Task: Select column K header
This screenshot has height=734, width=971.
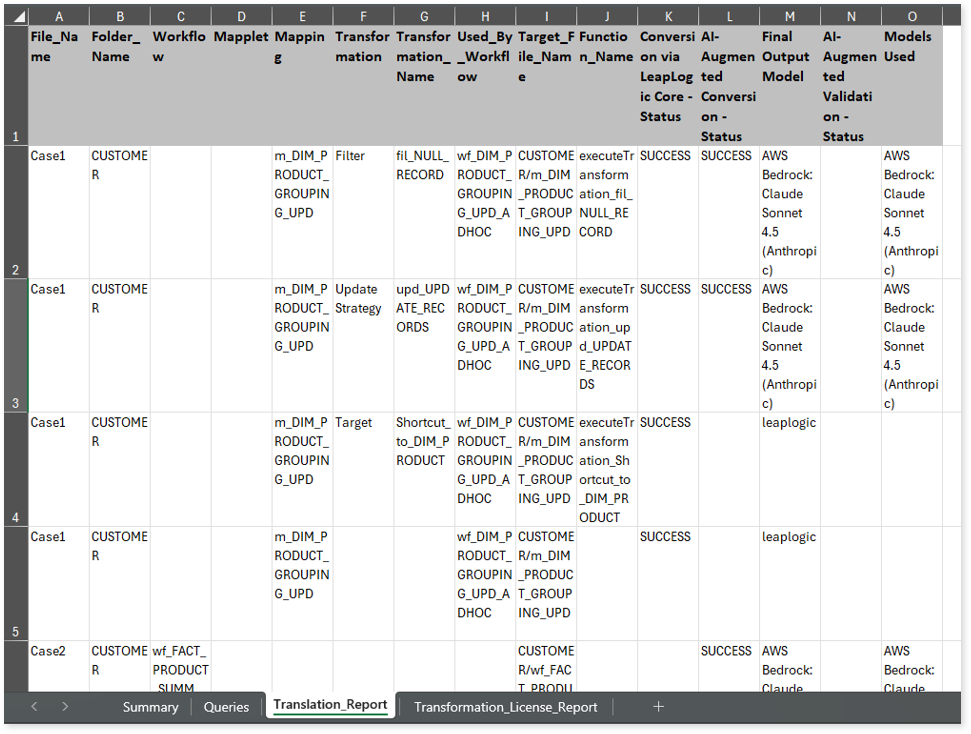Action: coord(667,16)
